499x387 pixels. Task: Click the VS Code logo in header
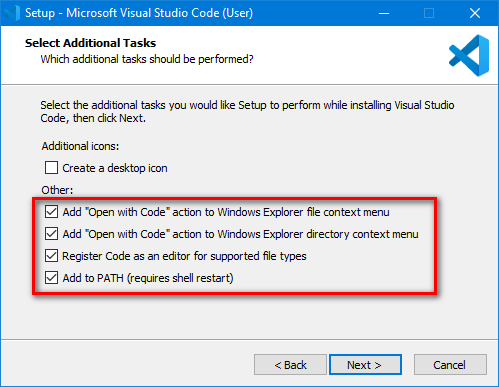469,55
